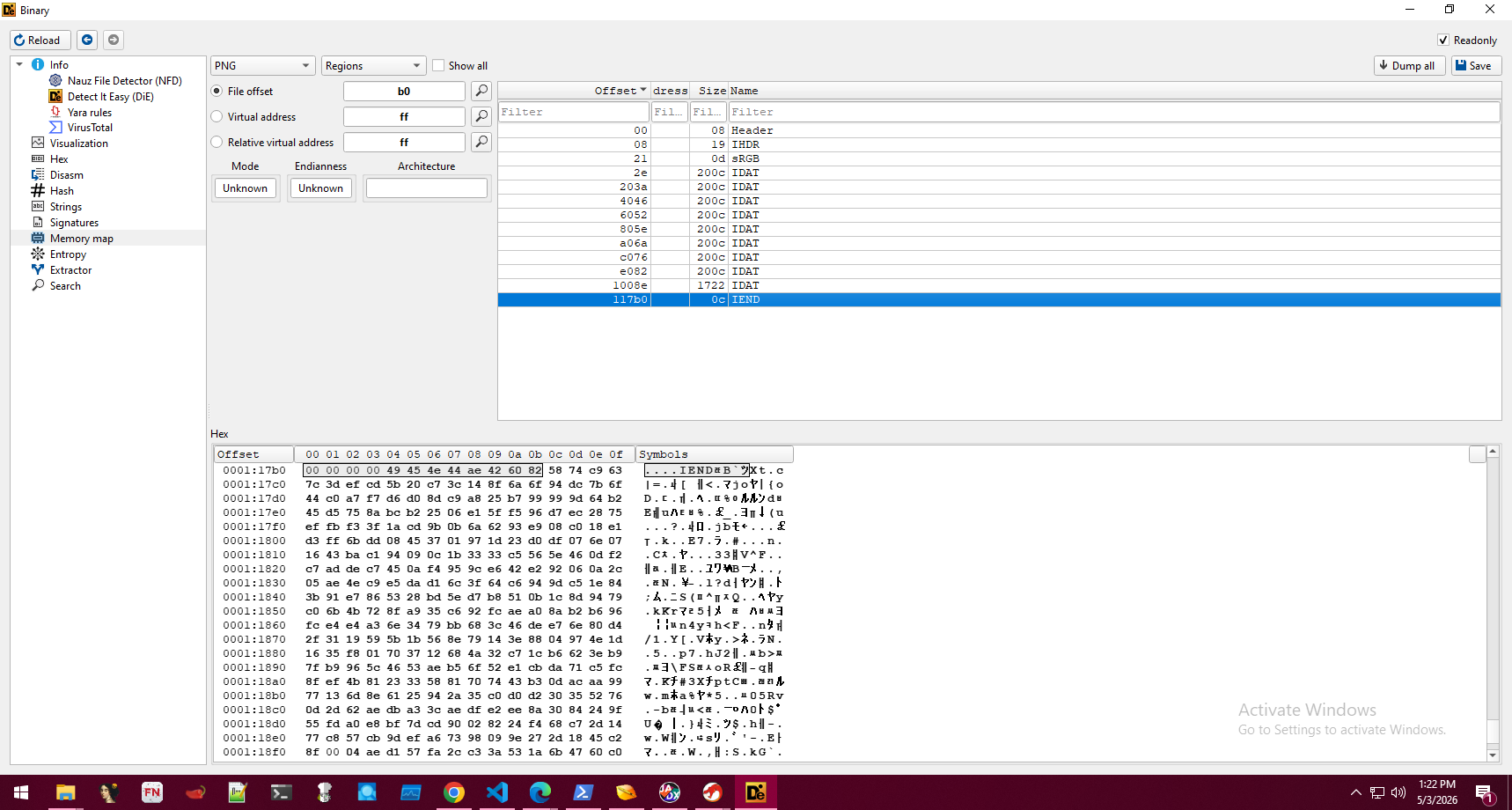
Task: Select Relative virtual address radio button
Action: [x=217, y=142]
